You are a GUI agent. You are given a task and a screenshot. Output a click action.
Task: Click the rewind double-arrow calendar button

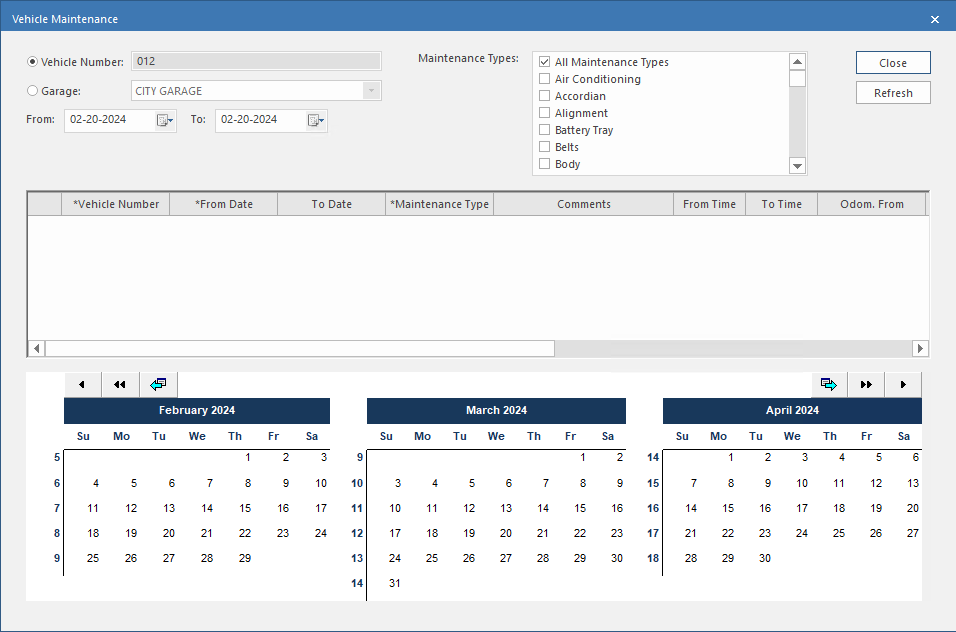(120, 385)
